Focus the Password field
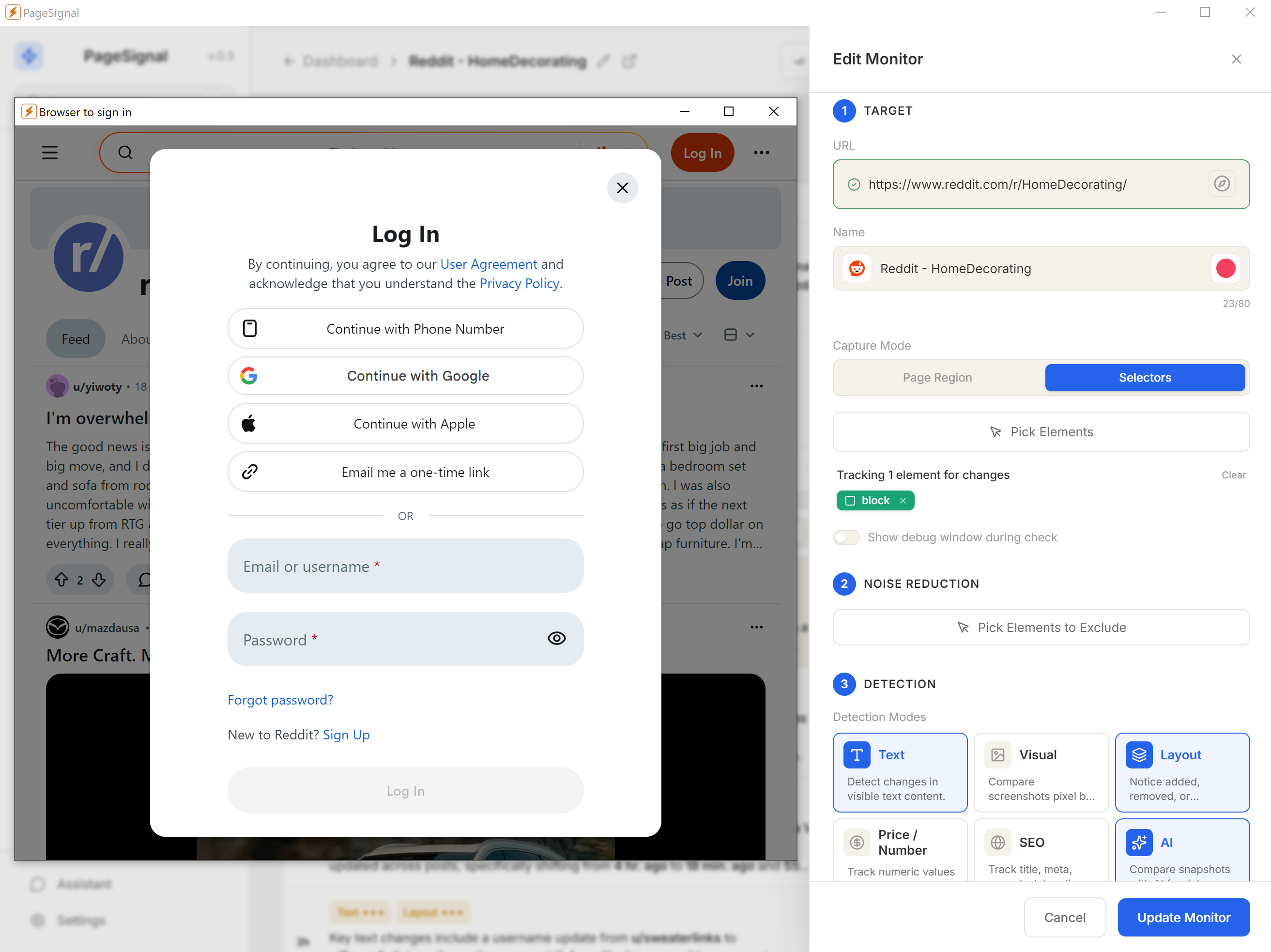This screenshot has height=952, width=1271. click(406, 640)
